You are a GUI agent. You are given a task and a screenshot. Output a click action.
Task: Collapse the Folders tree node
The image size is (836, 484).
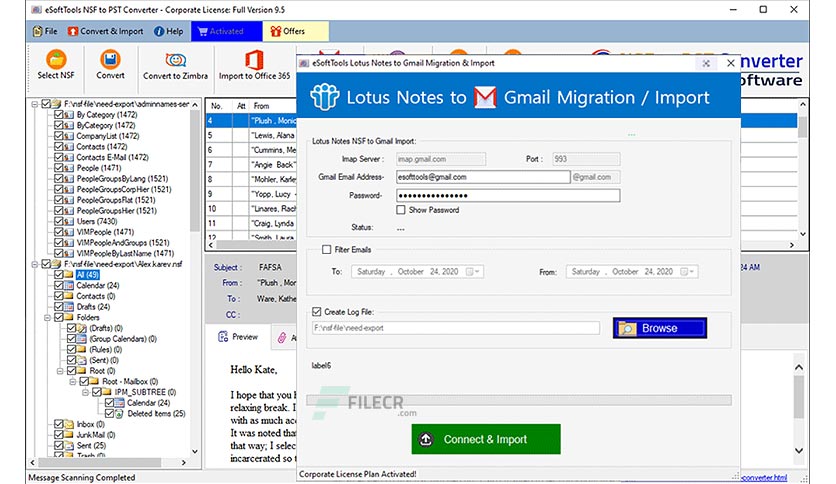pos(47,317)
